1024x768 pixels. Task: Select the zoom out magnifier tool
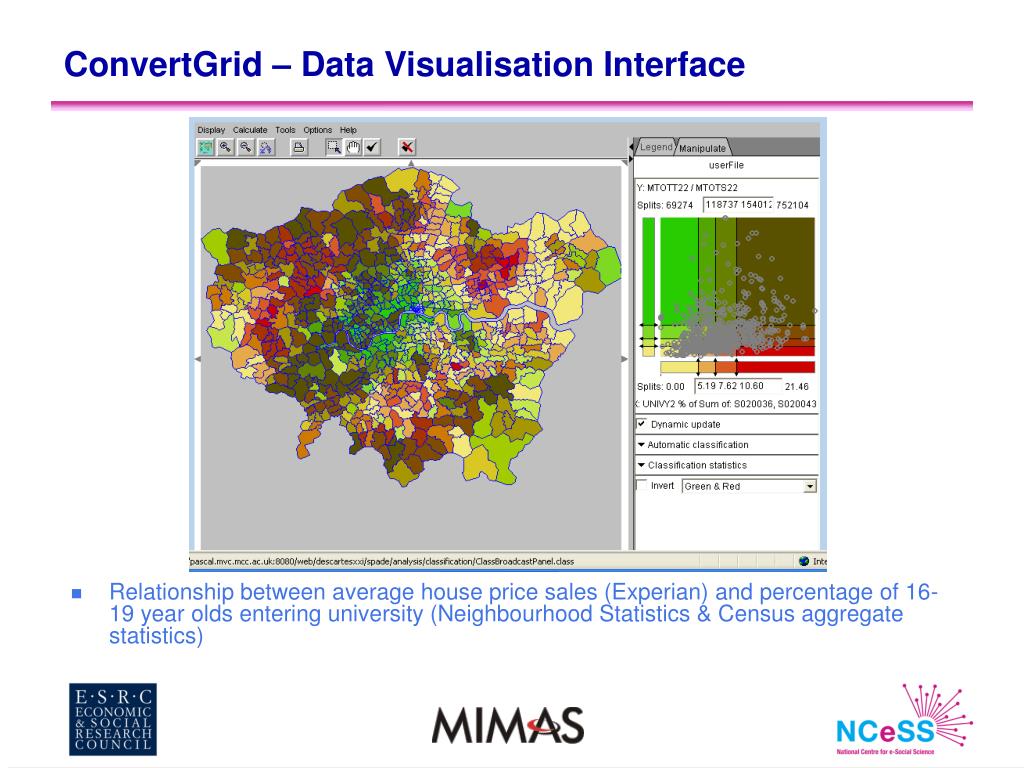pyautogui.click(x=246, y=148)
